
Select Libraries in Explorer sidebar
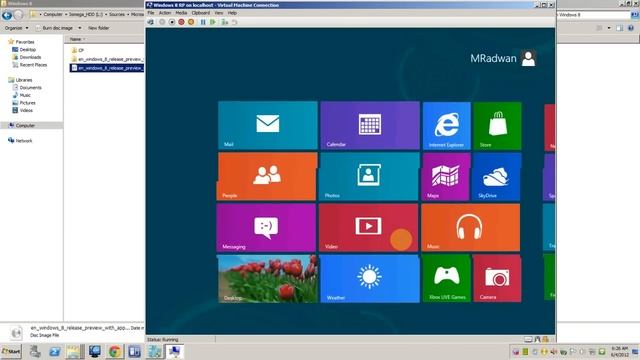pyautogui.click(x=20, y=80)
